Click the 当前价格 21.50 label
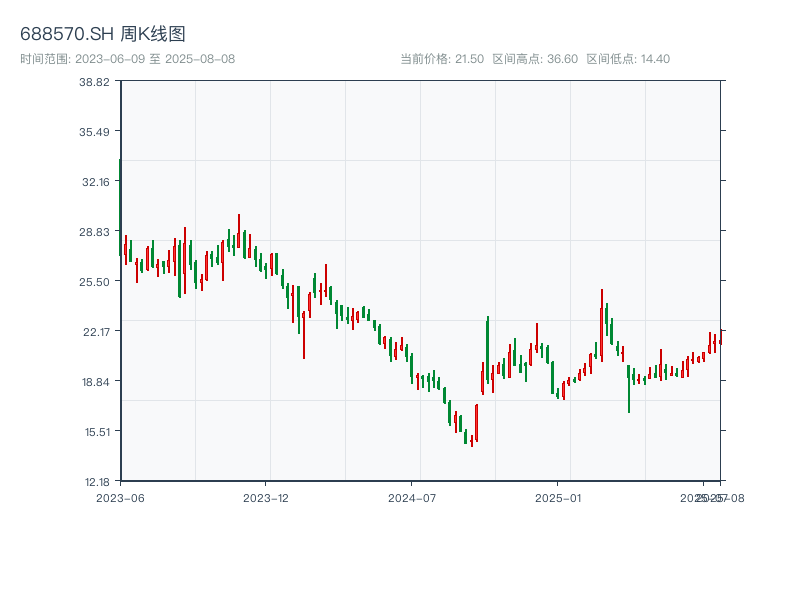Image resolution: width=800 pixels, height=600 pixels. (442, 59)
